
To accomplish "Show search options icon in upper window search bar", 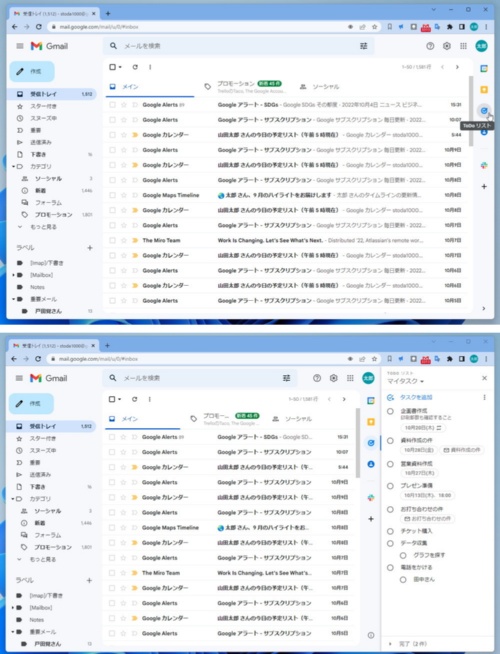I will (x=364, y=46).
